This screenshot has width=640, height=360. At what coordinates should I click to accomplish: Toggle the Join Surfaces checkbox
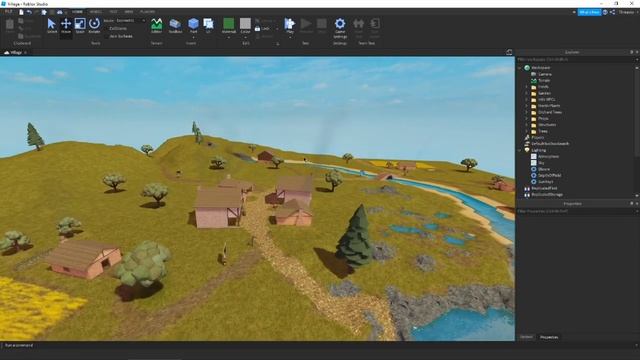(x=107, y=36)
